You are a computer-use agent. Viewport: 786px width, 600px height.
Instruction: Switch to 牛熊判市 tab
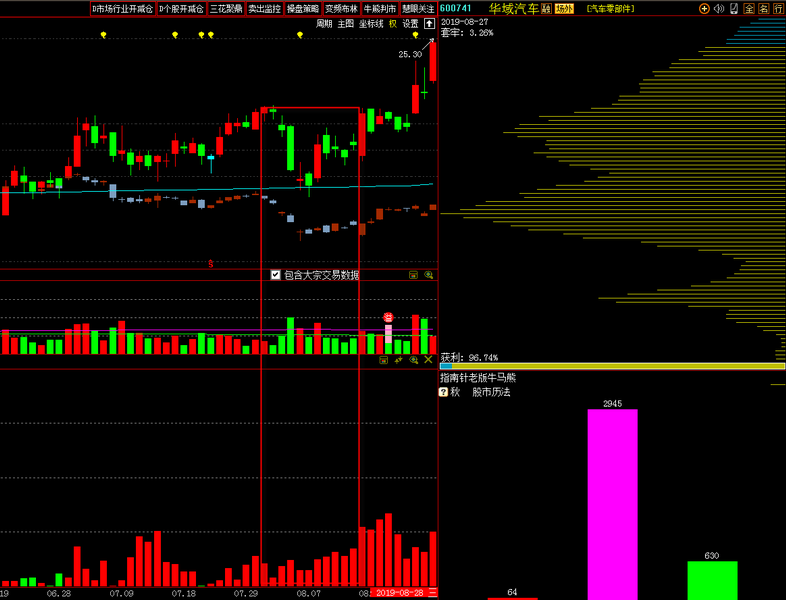[x=380, y=9]
